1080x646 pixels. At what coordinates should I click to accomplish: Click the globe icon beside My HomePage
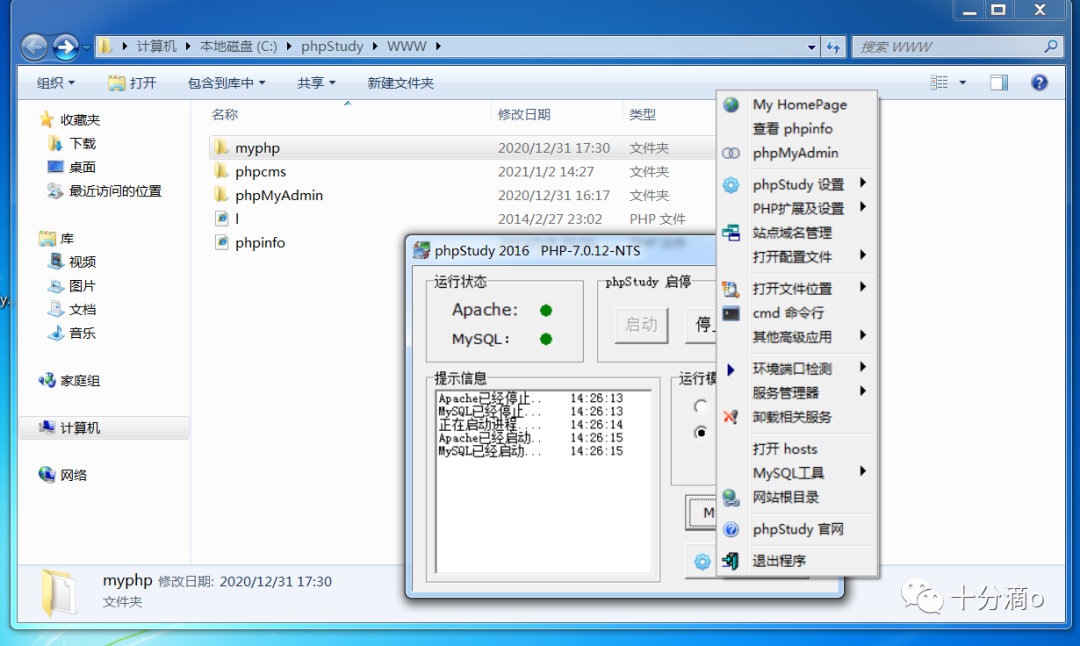point(731,105)
